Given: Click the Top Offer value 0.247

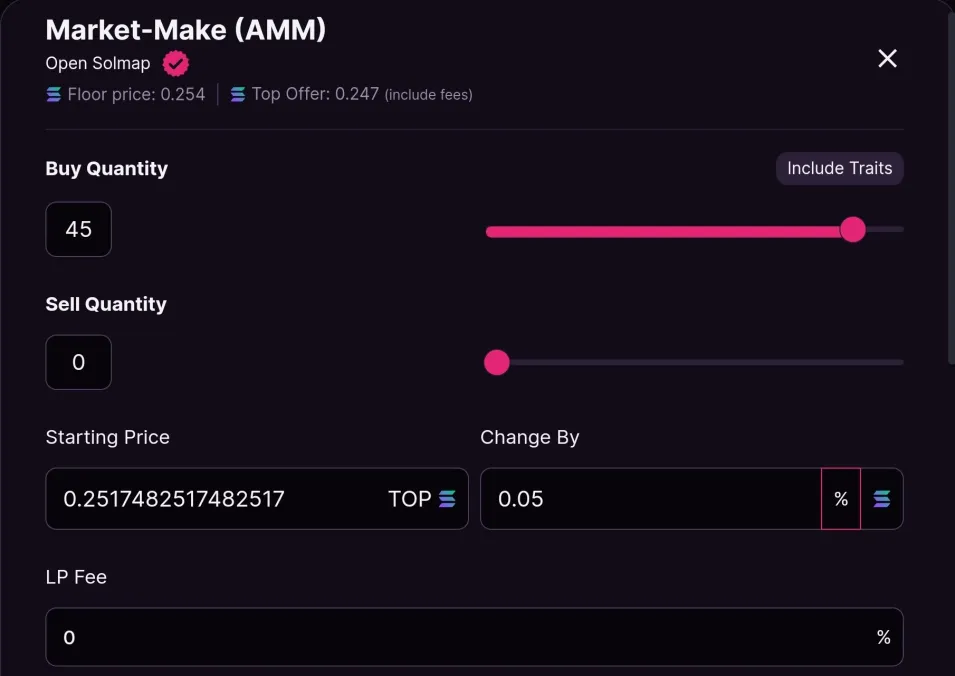Looking at the screenshot, I should [x=356, y=95].
